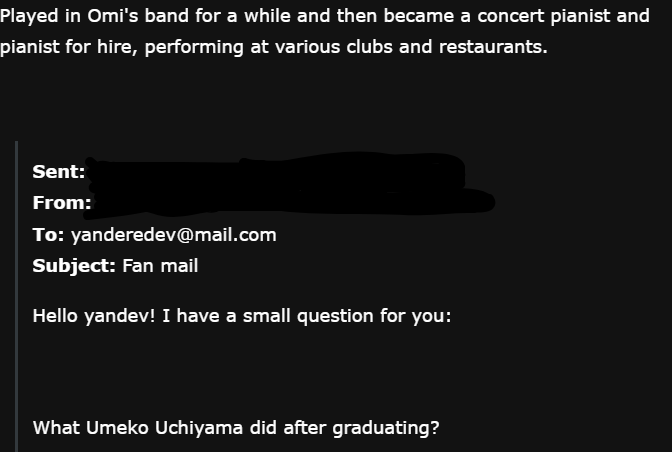Click the bold "Sent:" label
672x452 pixels.
[58, 172]
